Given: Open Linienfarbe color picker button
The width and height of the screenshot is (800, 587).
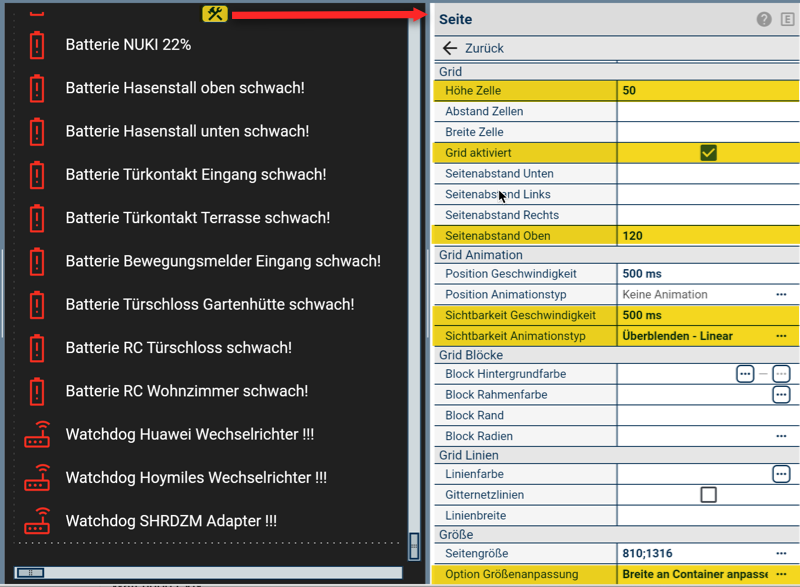Looking at the screenshot, I should 781,474.
